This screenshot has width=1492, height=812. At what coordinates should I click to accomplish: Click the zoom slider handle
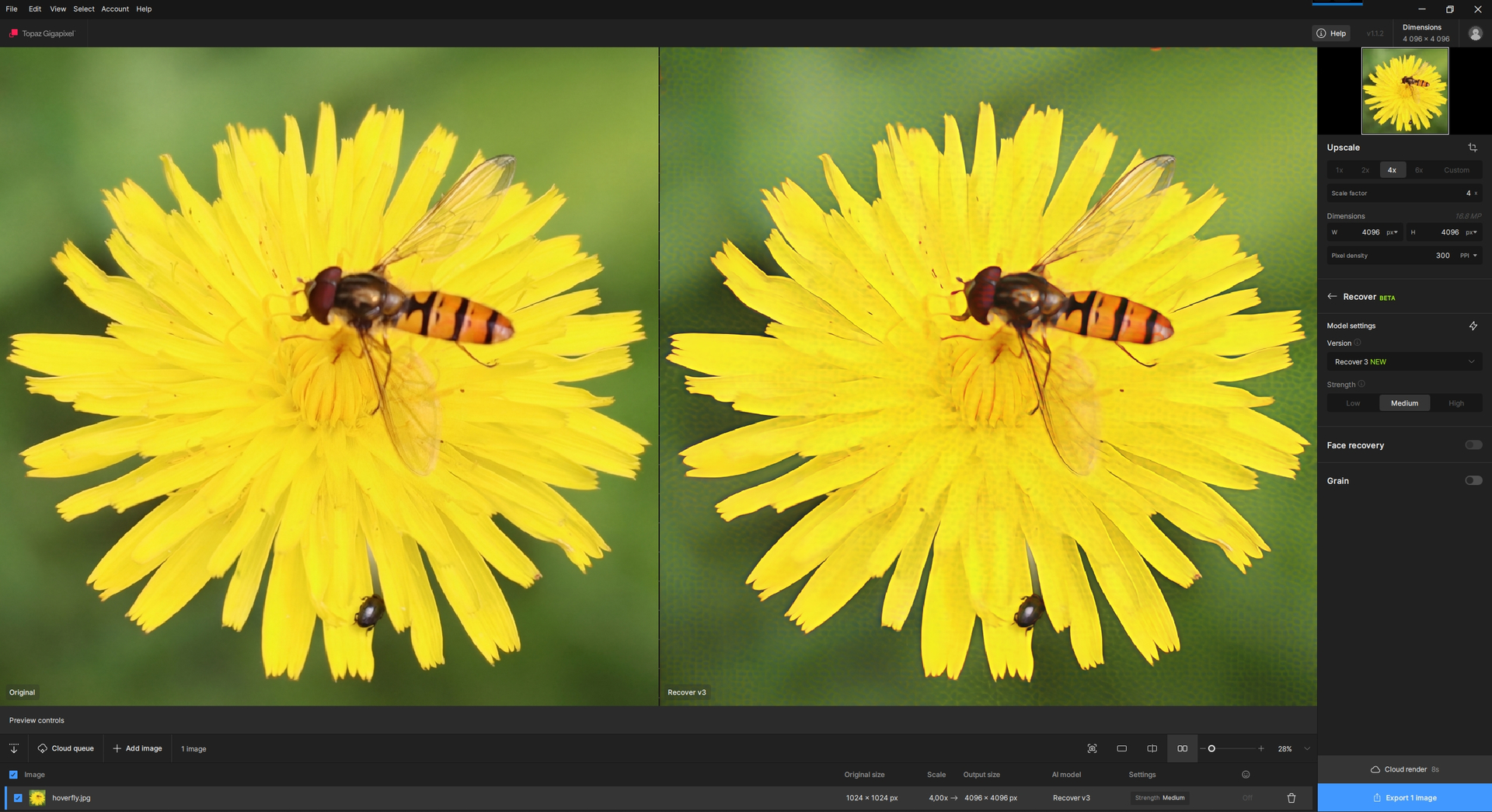[1211, 748]
